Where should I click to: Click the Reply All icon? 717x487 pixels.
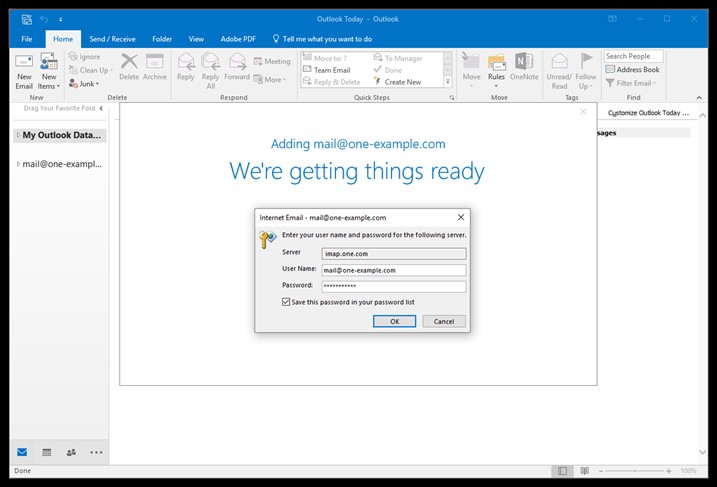pyautogui.click(x=210, y=71)
